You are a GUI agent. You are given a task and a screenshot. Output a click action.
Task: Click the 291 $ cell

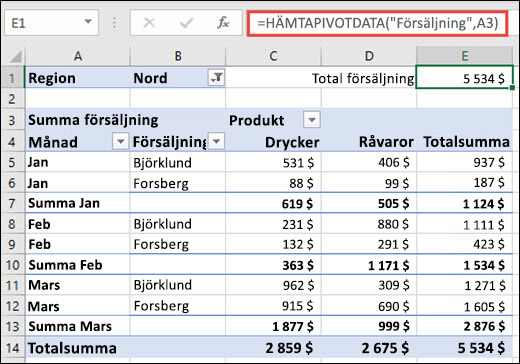pos(369,244)
